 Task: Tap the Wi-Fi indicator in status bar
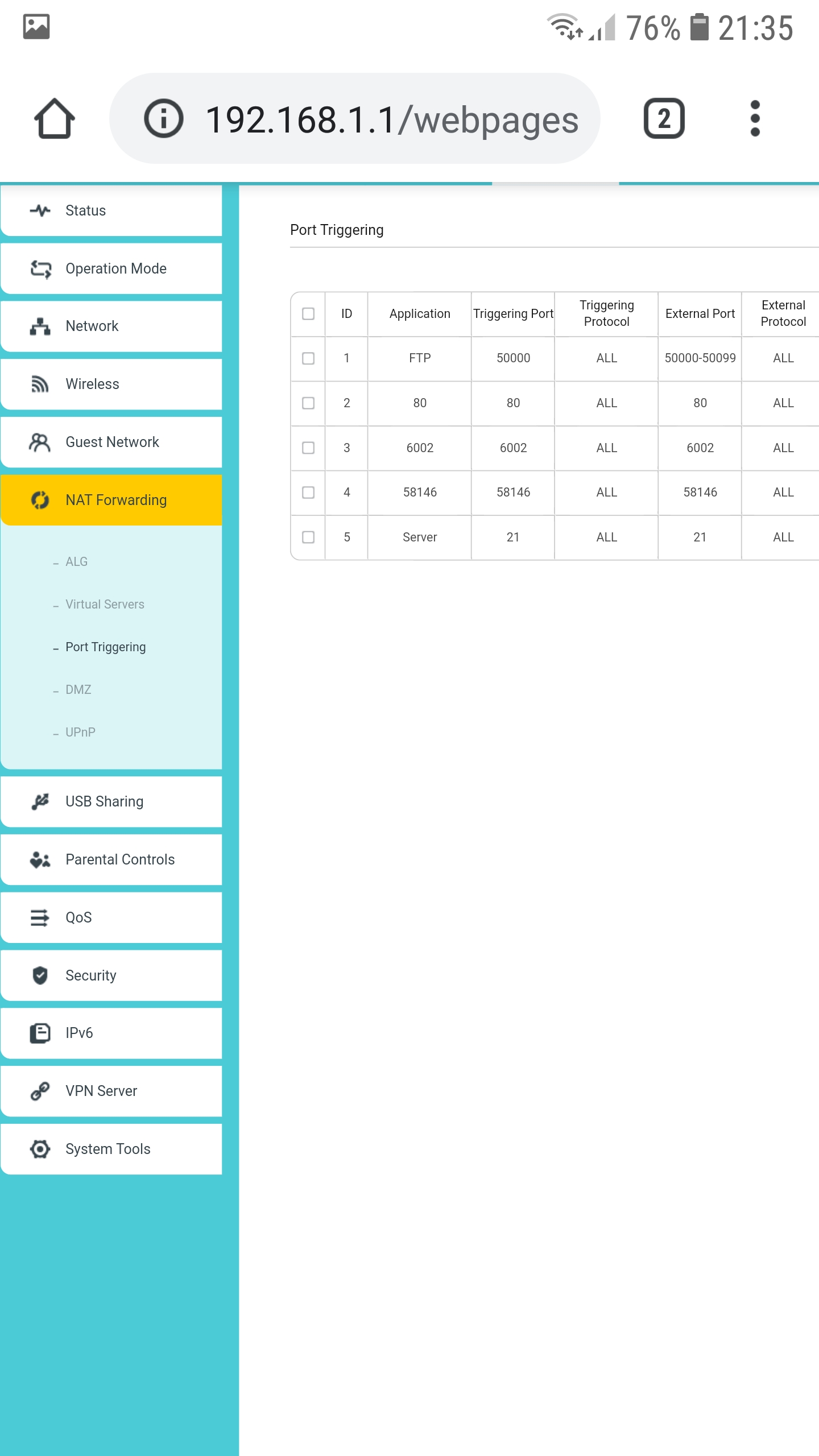pyautogui.click(x=564, y=27)
